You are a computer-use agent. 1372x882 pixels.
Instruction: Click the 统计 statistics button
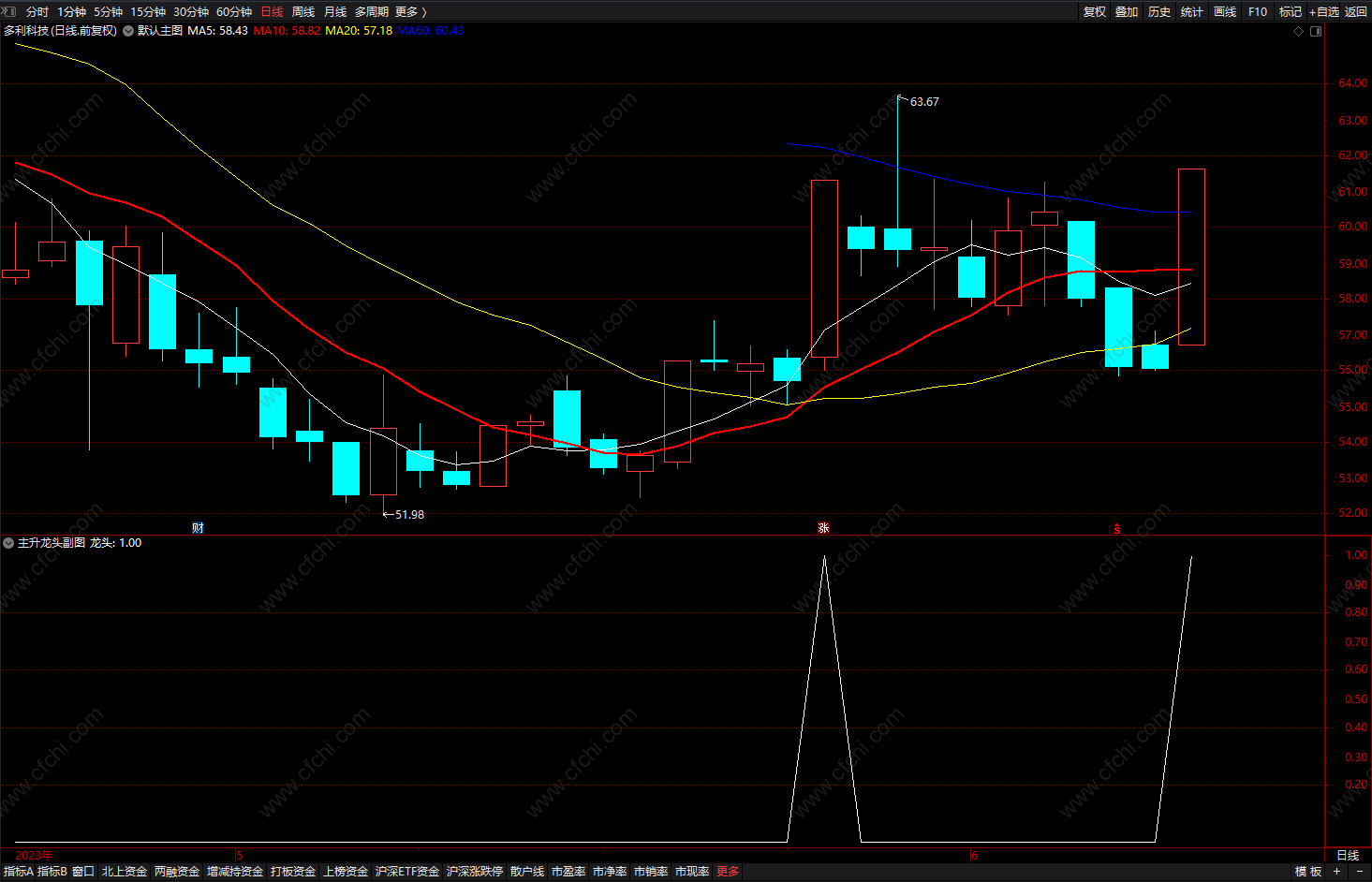click(x=1192, y=12)
